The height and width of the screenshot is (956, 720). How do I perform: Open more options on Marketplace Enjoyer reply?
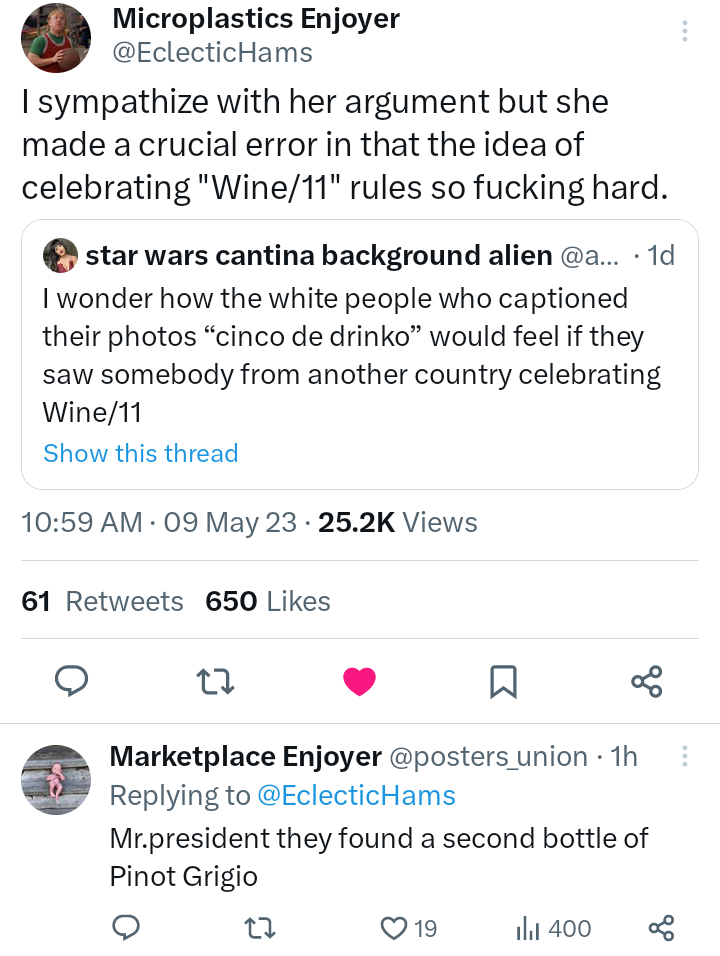click(x=685, y=756)
